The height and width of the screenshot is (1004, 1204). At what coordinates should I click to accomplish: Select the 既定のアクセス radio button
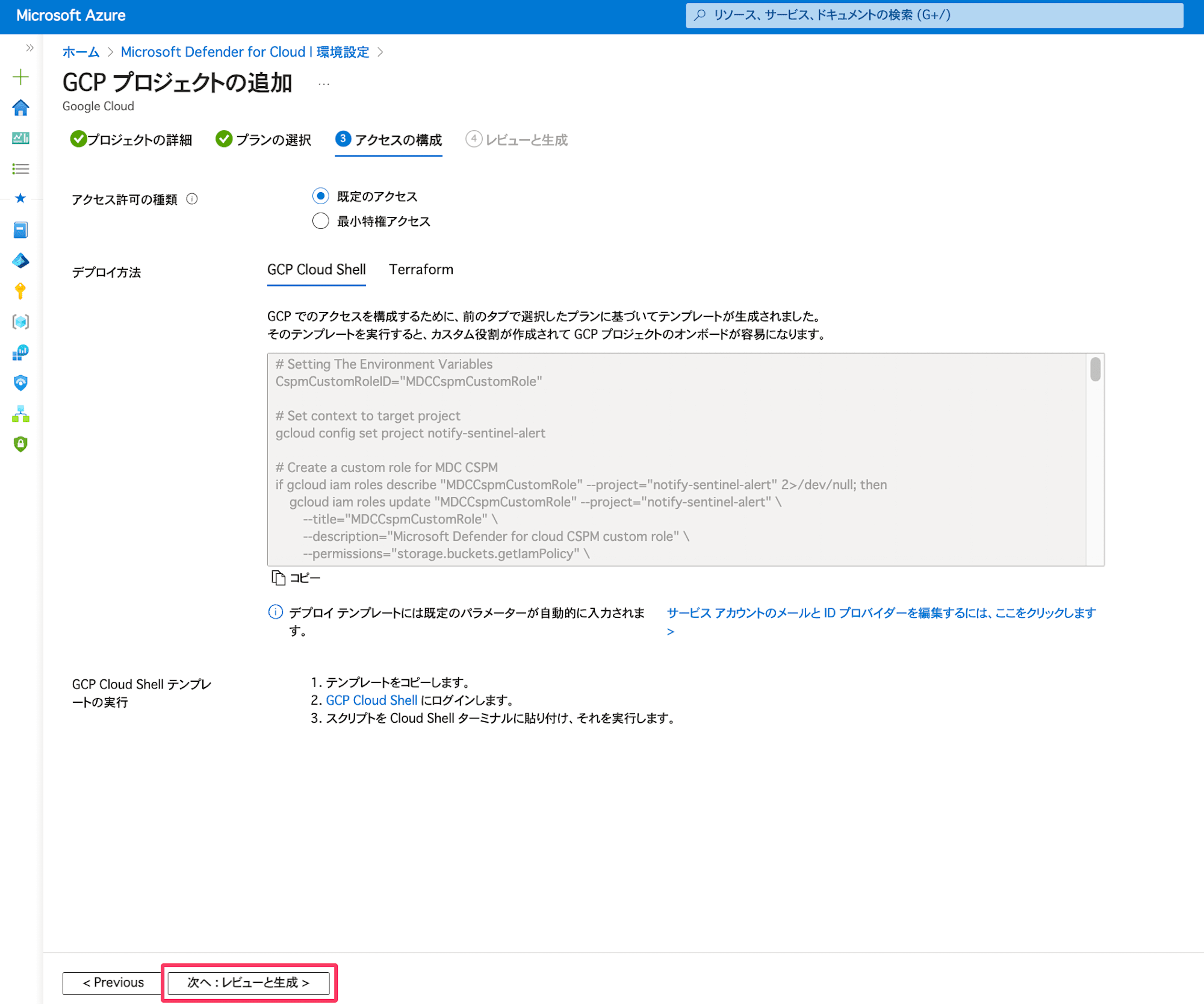coord(320,196)
